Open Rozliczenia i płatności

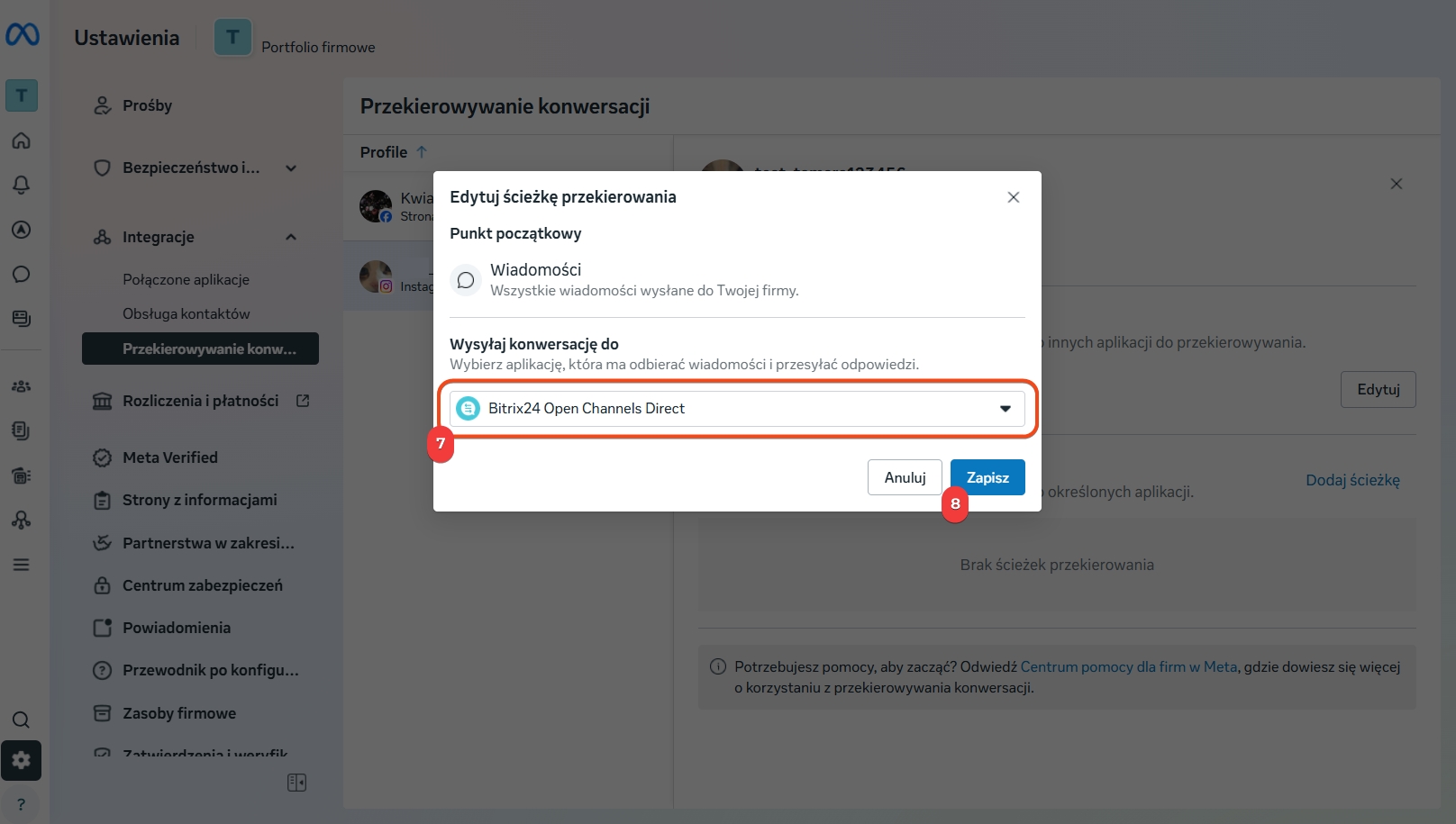pos(200,401)
